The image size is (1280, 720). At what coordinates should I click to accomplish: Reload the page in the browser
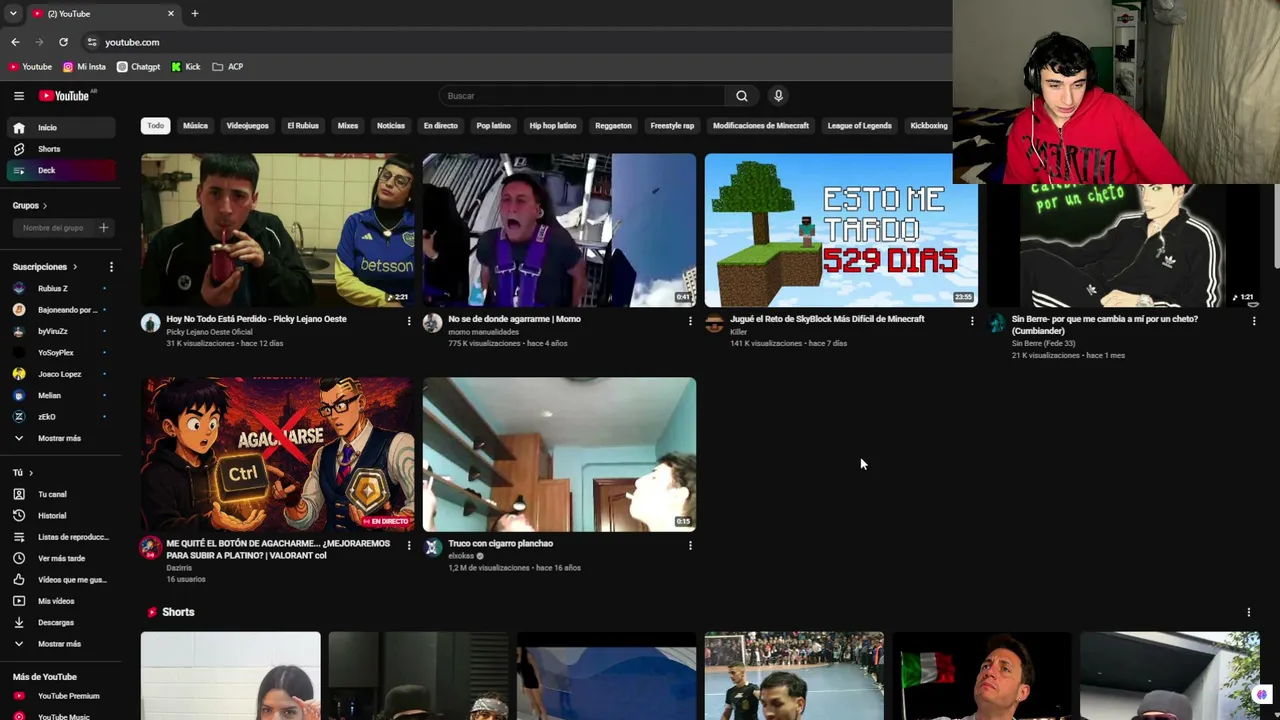point(63,42)
